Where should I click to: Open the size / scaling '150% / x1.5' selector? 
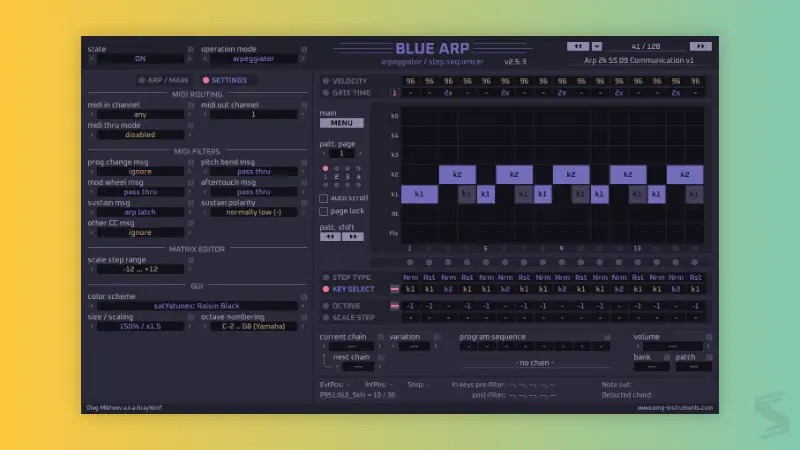coord(140,327)
